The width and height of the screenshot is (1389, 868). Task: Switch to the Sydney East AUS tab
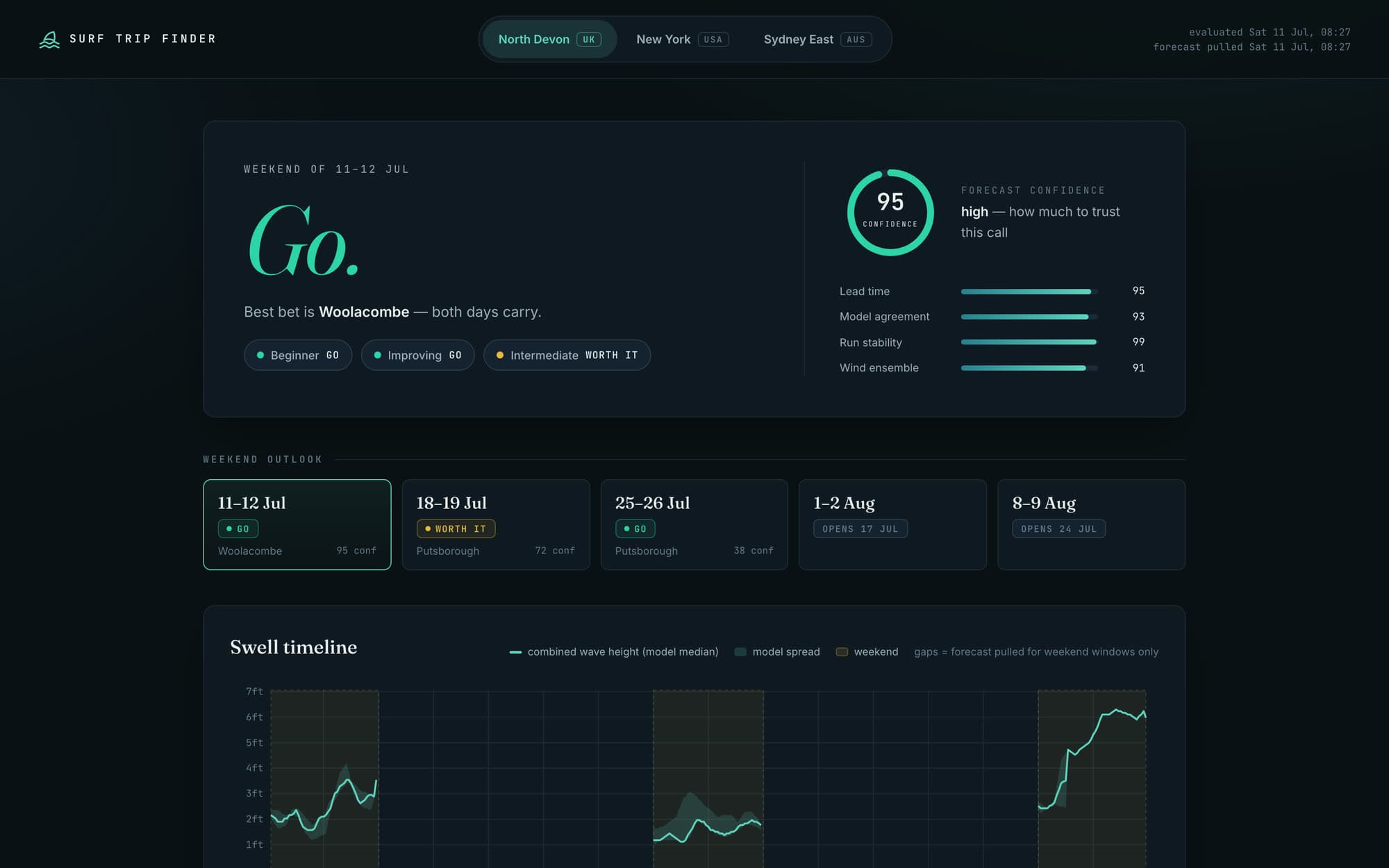(x=817, y=40)
